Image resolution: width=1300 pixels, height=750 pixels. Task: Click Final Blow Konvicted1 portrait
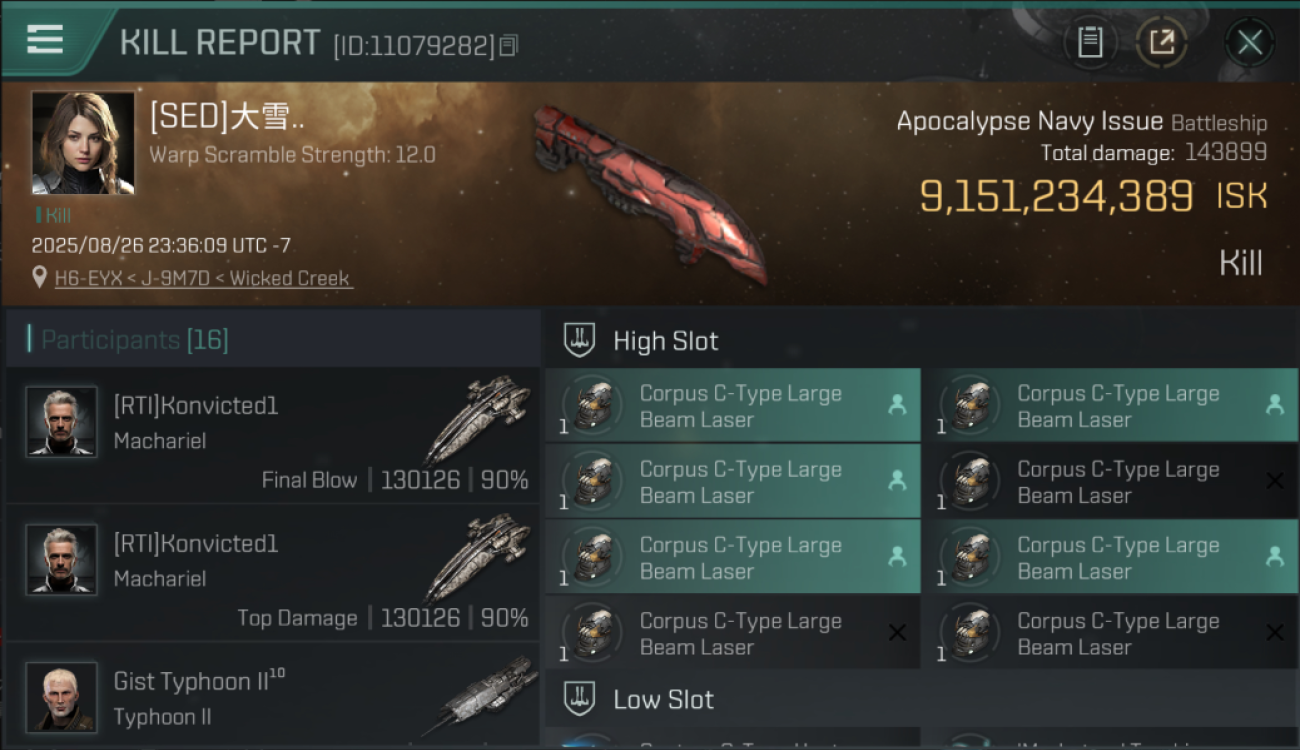point(62,421)
